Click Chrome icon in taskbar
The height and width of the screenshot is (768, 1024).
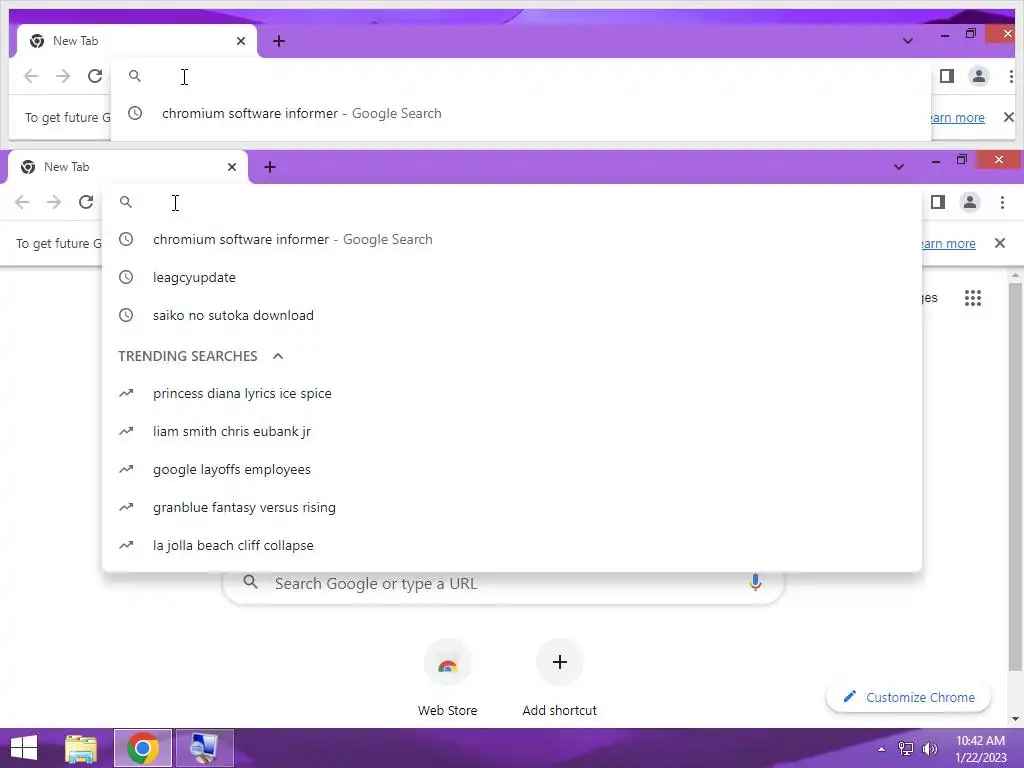pyautogui.click(x=143, y=748)
